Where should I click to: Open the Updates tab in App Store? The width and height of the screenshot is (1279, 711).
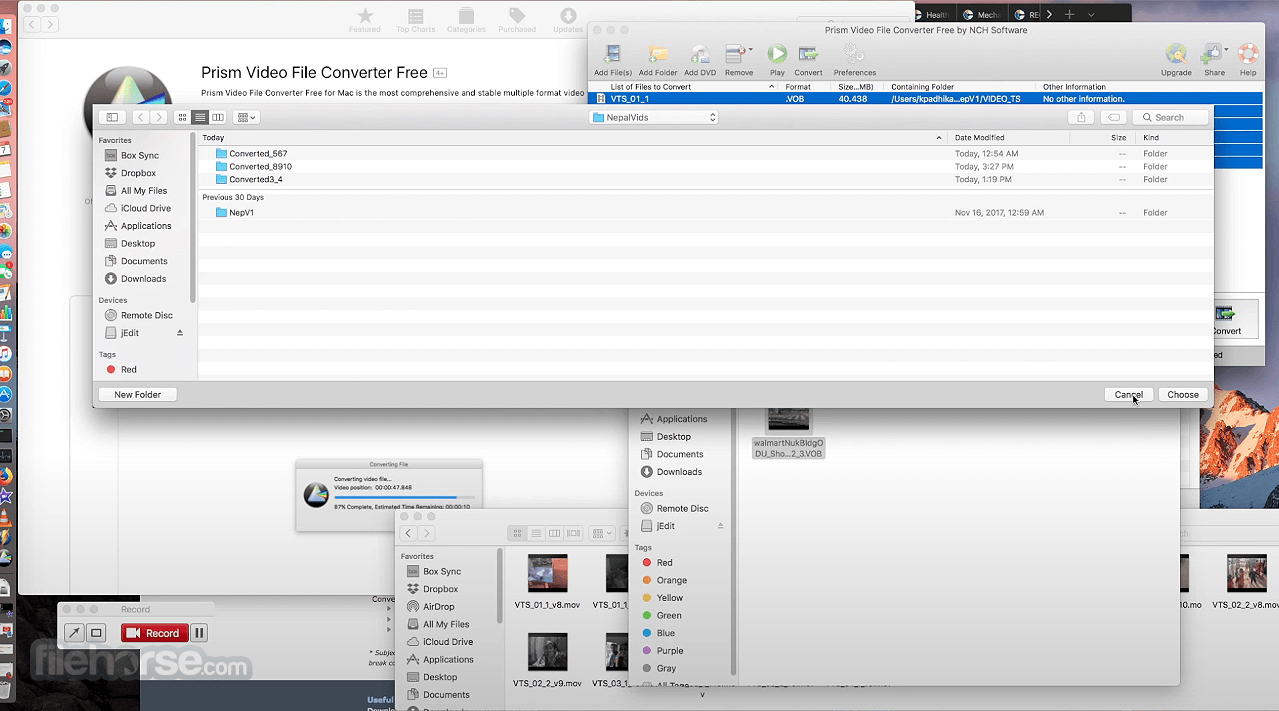568,20
